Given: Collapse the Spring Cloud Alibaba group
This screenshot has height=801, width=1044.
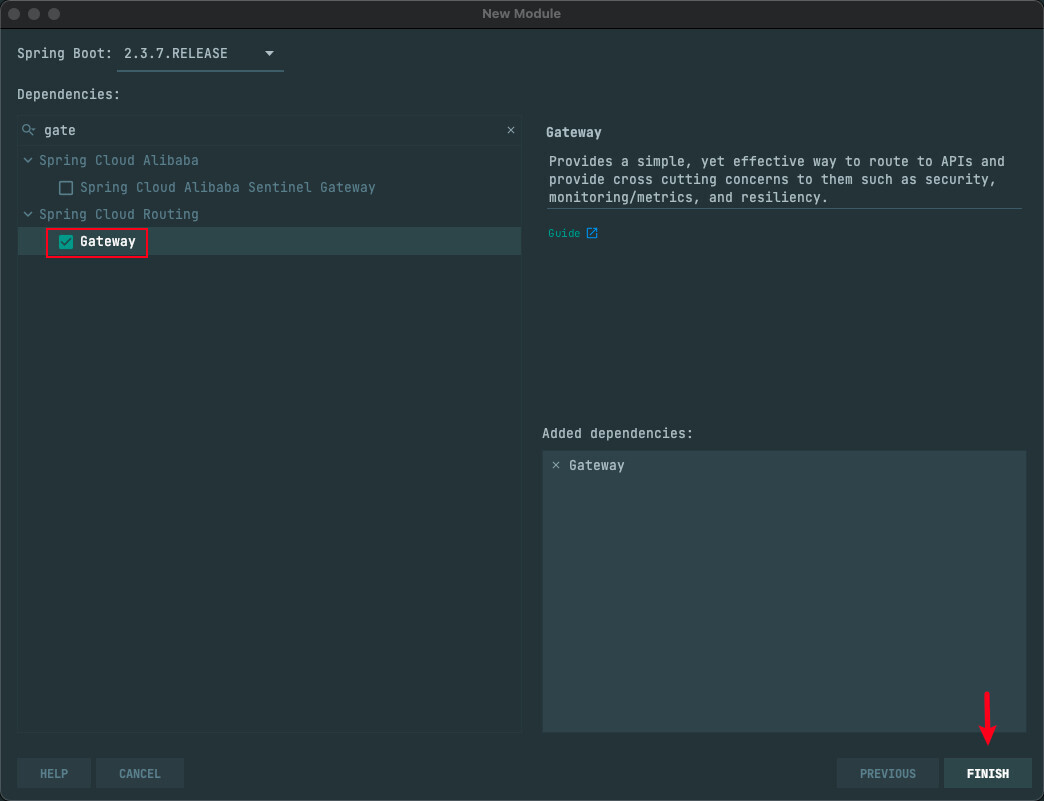Looking at the screenshot, I should 28,160.
